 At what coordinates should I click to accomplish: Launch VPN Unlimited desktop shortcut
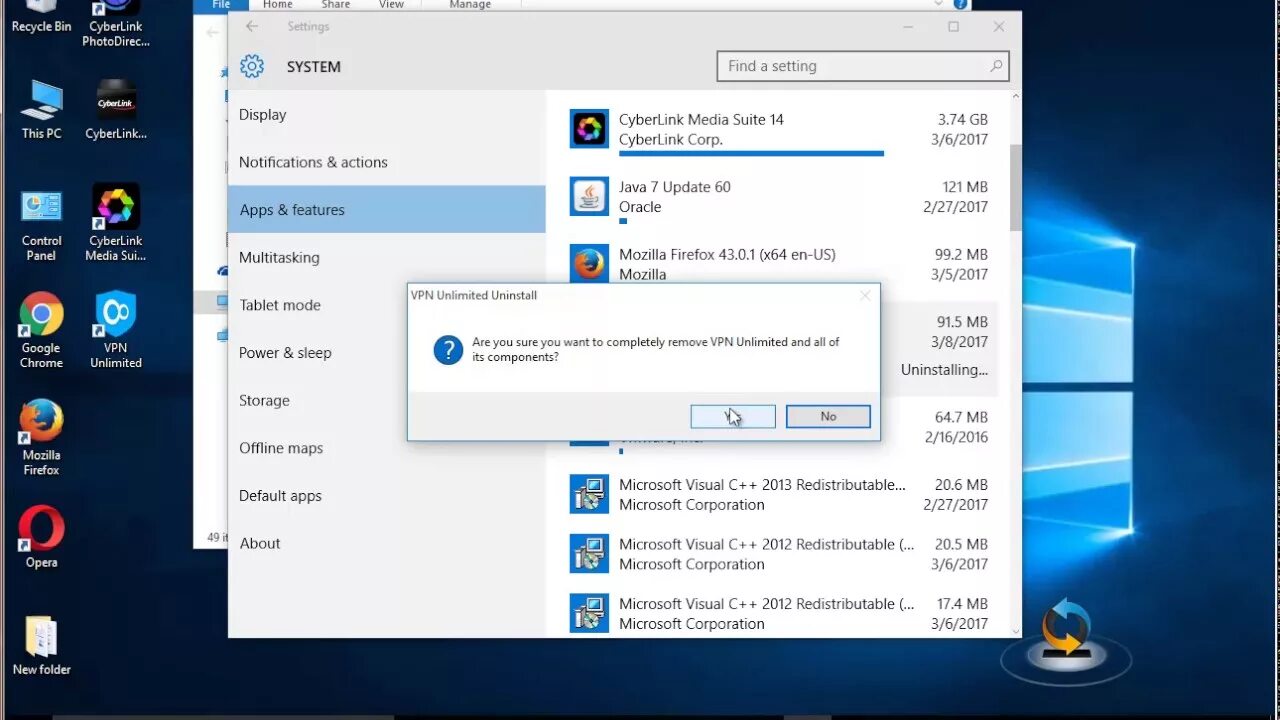tap(116, 331)
